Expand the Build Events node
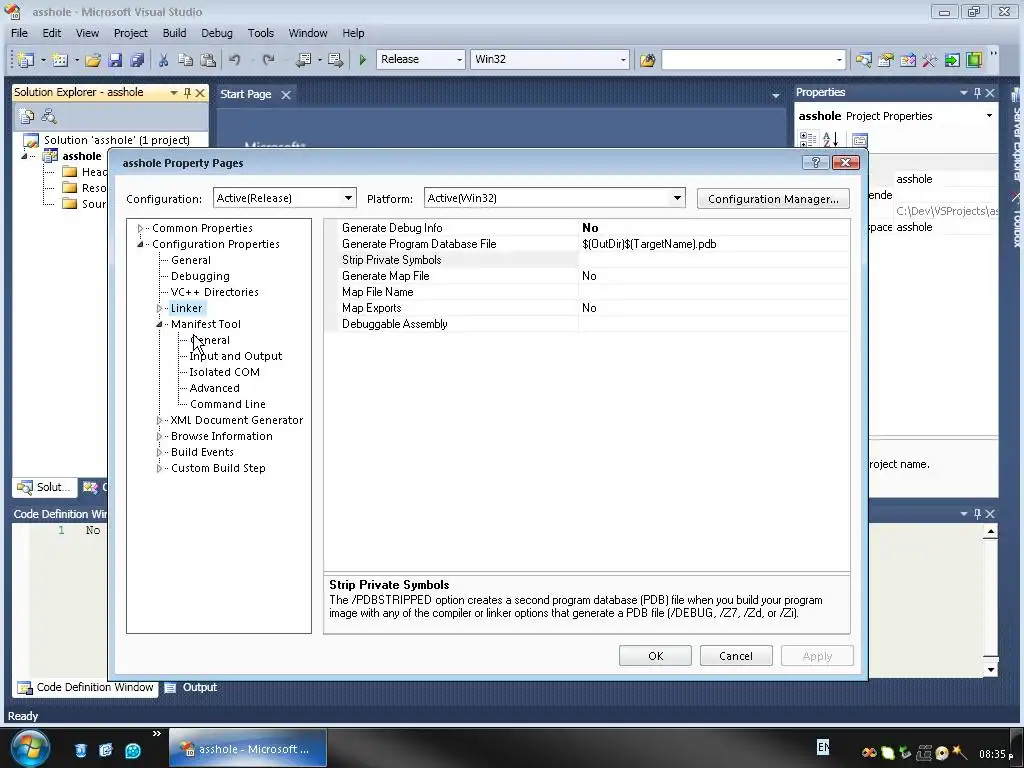Viewport: 1024px width, 768px height. coord(159,452)
